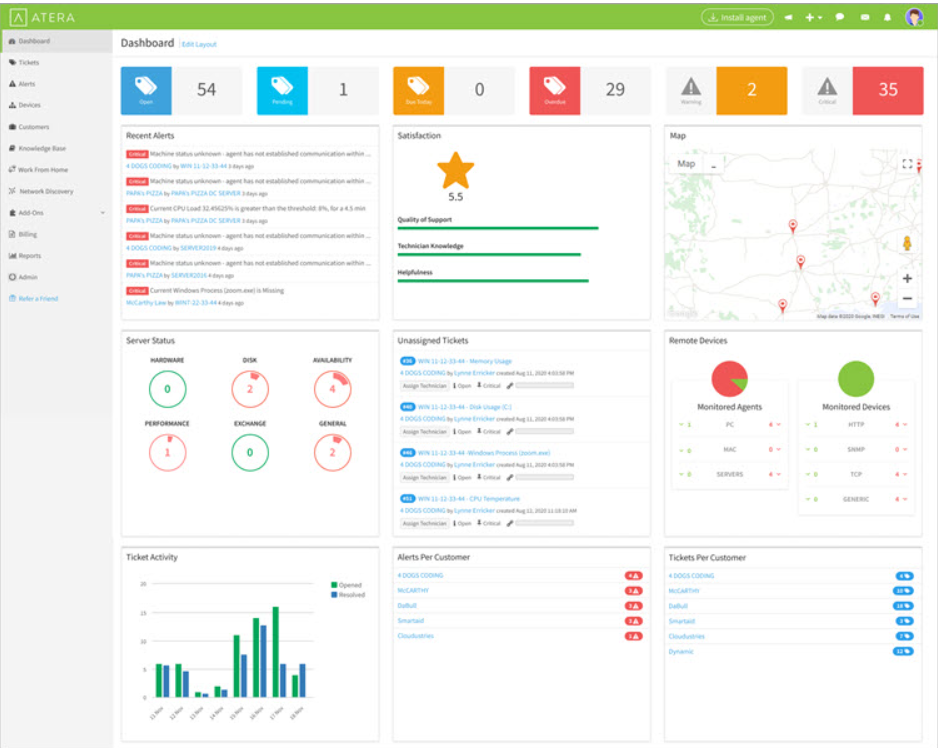
Task: Click the Exchange server status circle
Action: [x=250, y=452]
